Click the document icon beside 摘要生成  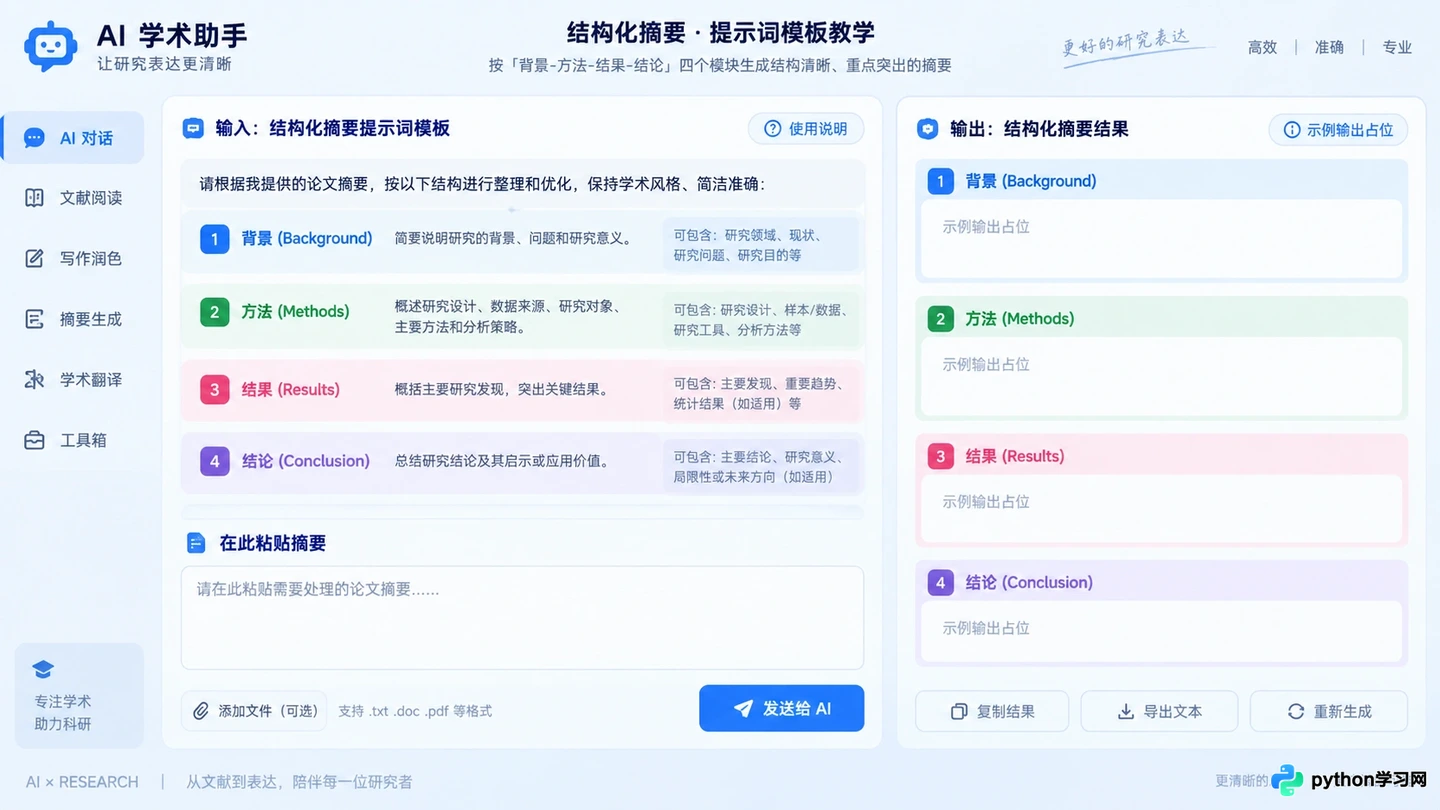click(x=34, y=320)
